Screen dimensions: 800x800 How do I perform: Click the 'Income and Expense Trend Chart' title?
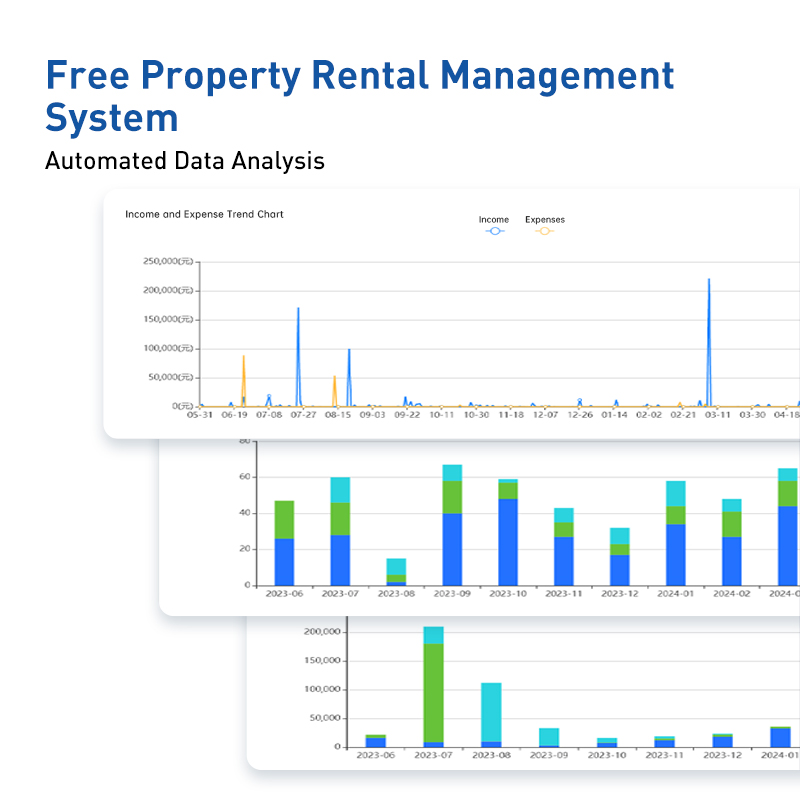click(204, 214)
